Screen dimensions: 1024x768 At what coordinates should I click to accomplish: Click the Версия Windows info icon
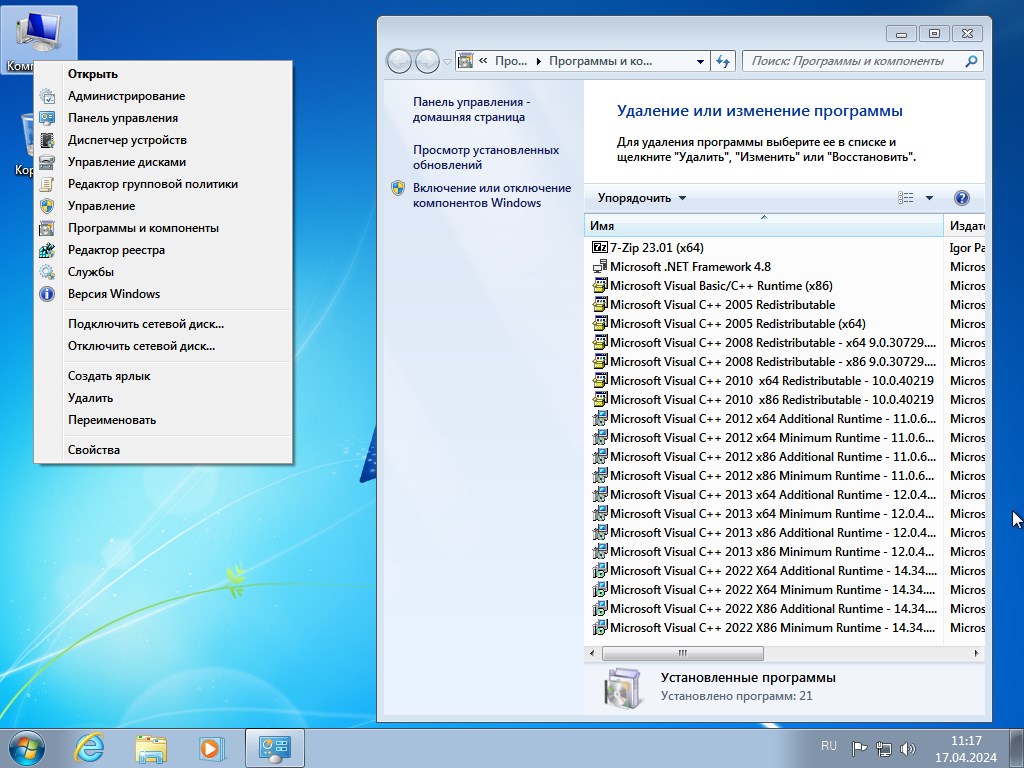47,294
